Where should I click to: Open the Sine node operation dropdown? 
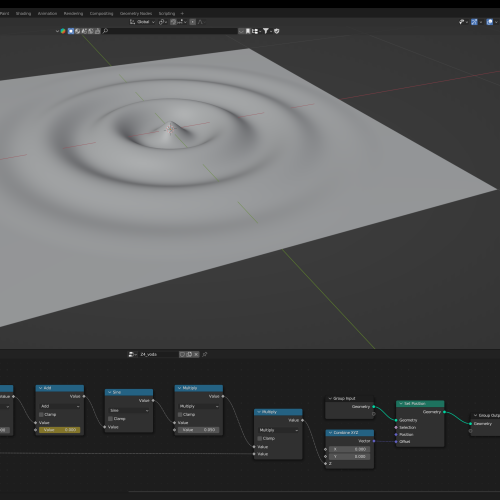(x=129, y=410)
